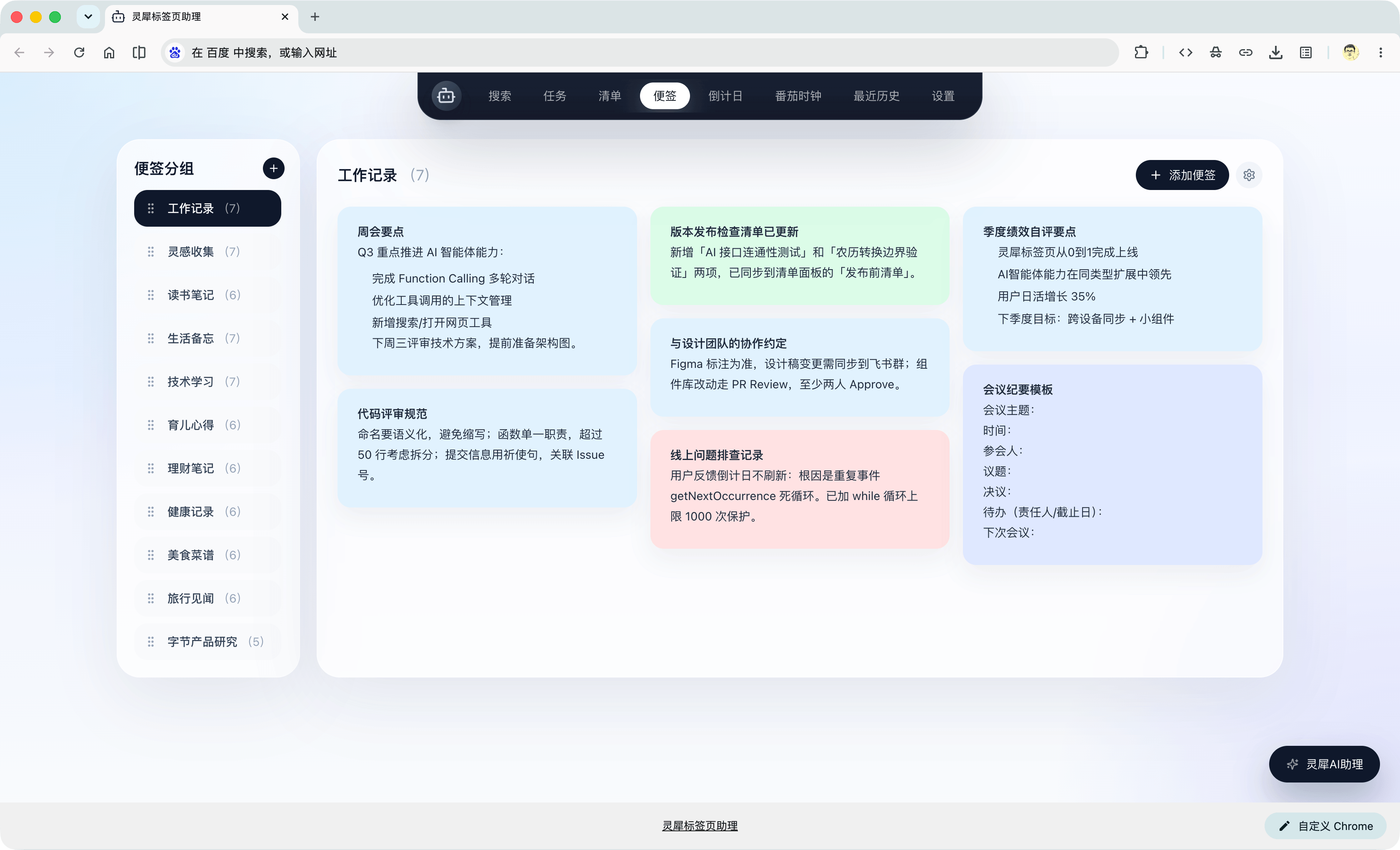1400x850 pixels.
Task: Switch to 倒计日 tab
Action: click(x=725, y=95)
